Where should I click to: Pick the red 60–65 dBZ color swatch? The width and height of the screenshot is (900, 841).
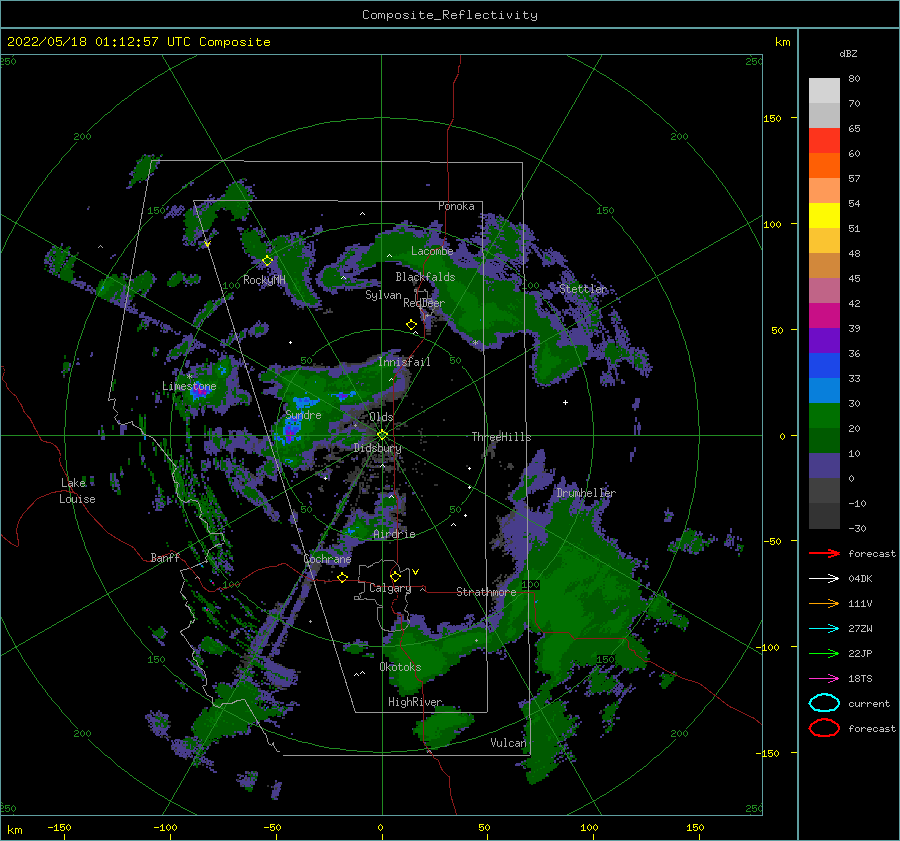[824, 141]
